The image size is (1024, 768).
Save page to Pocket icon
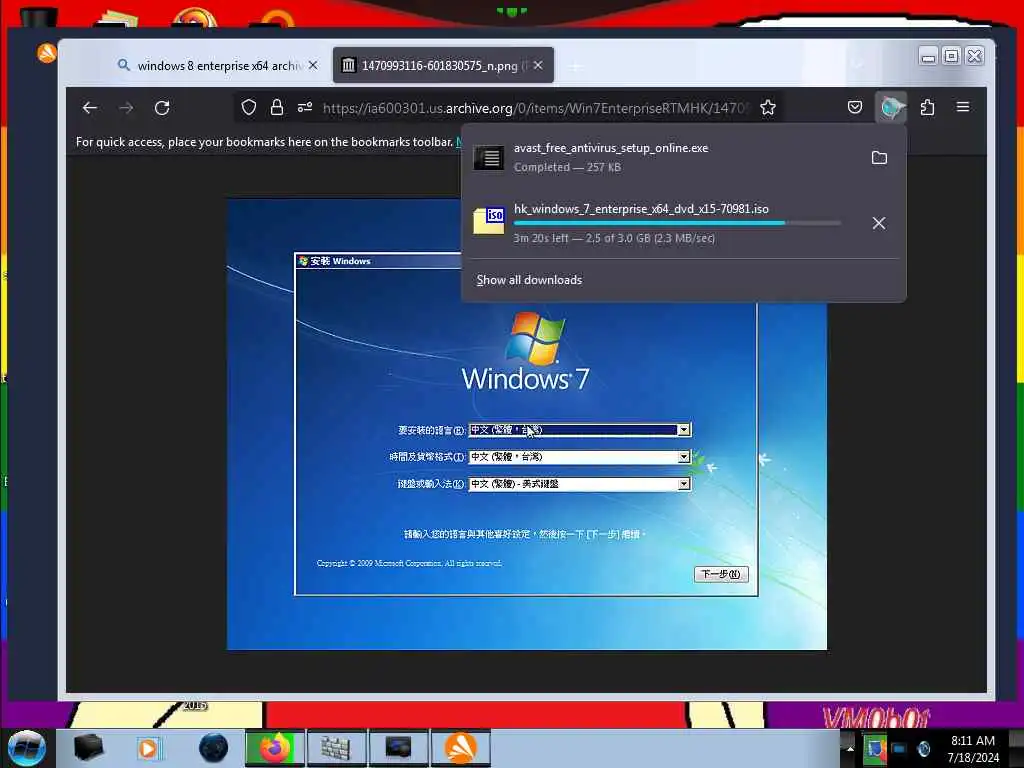click(855, 107)
